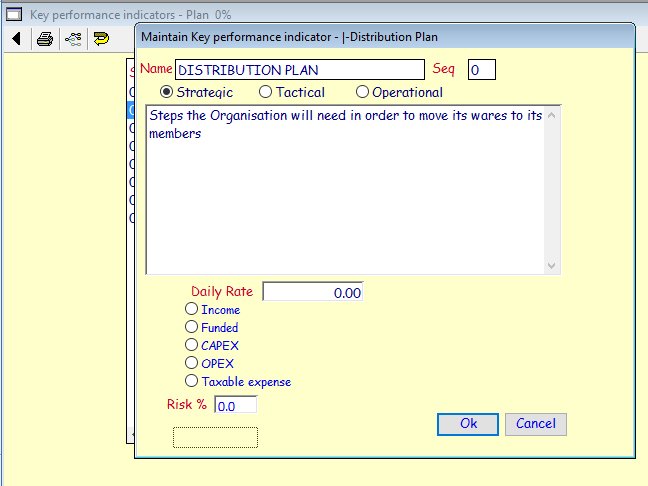Focus the Seq number field
The height and width of the screenshot is (486, 648).
481,70
